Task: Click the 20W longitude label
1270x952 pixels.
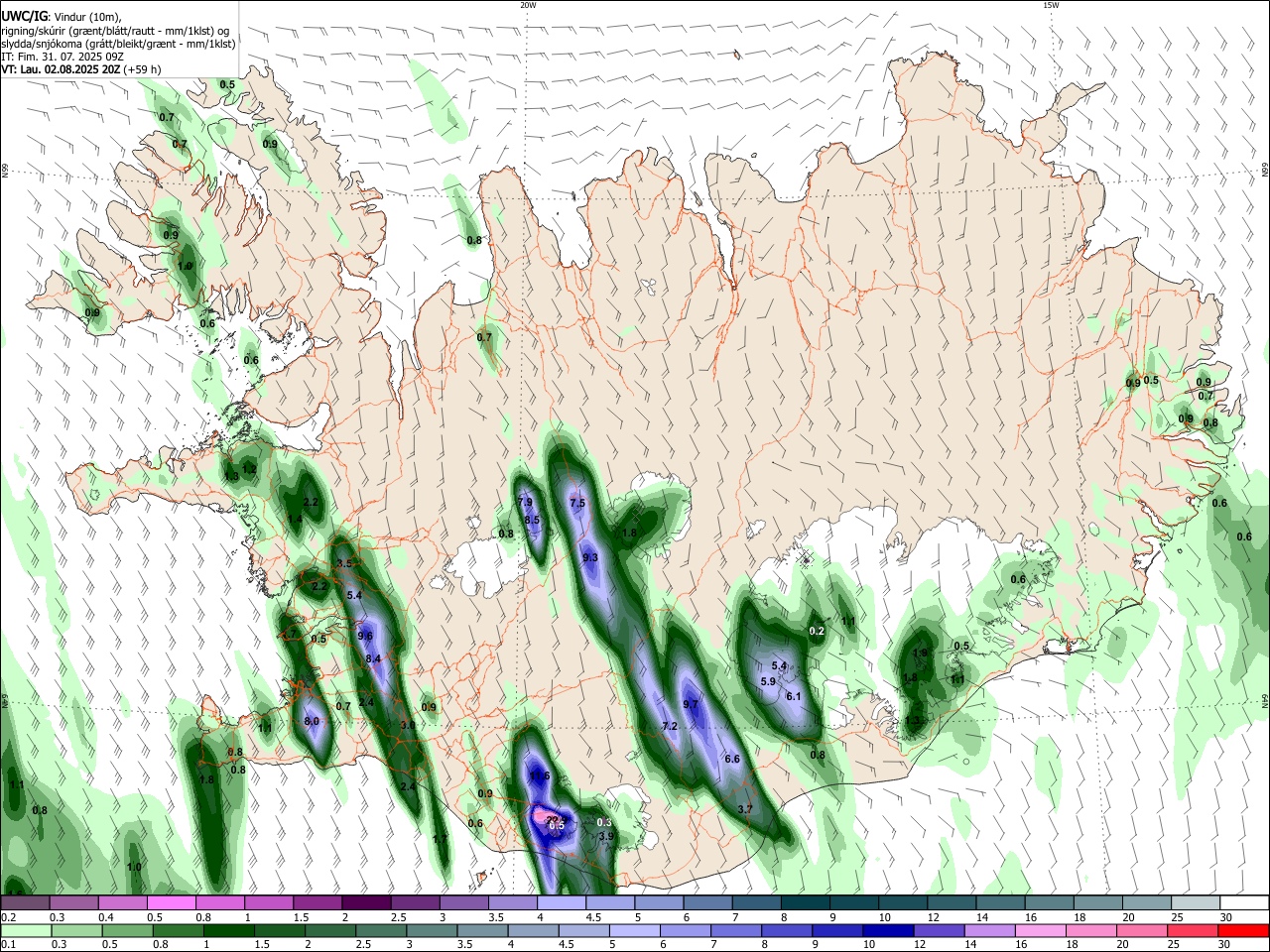Action: click(528, 5)
